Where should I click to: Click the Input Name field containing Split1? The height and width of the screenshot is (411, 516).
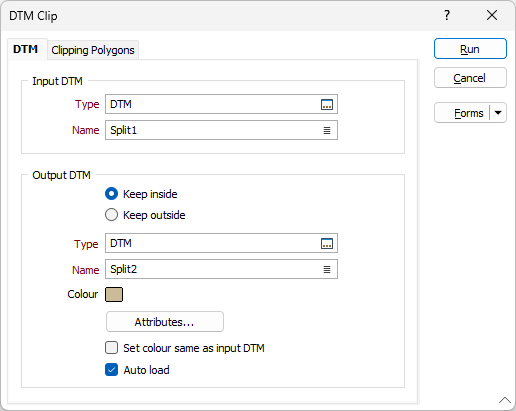(x=221, y=130)
